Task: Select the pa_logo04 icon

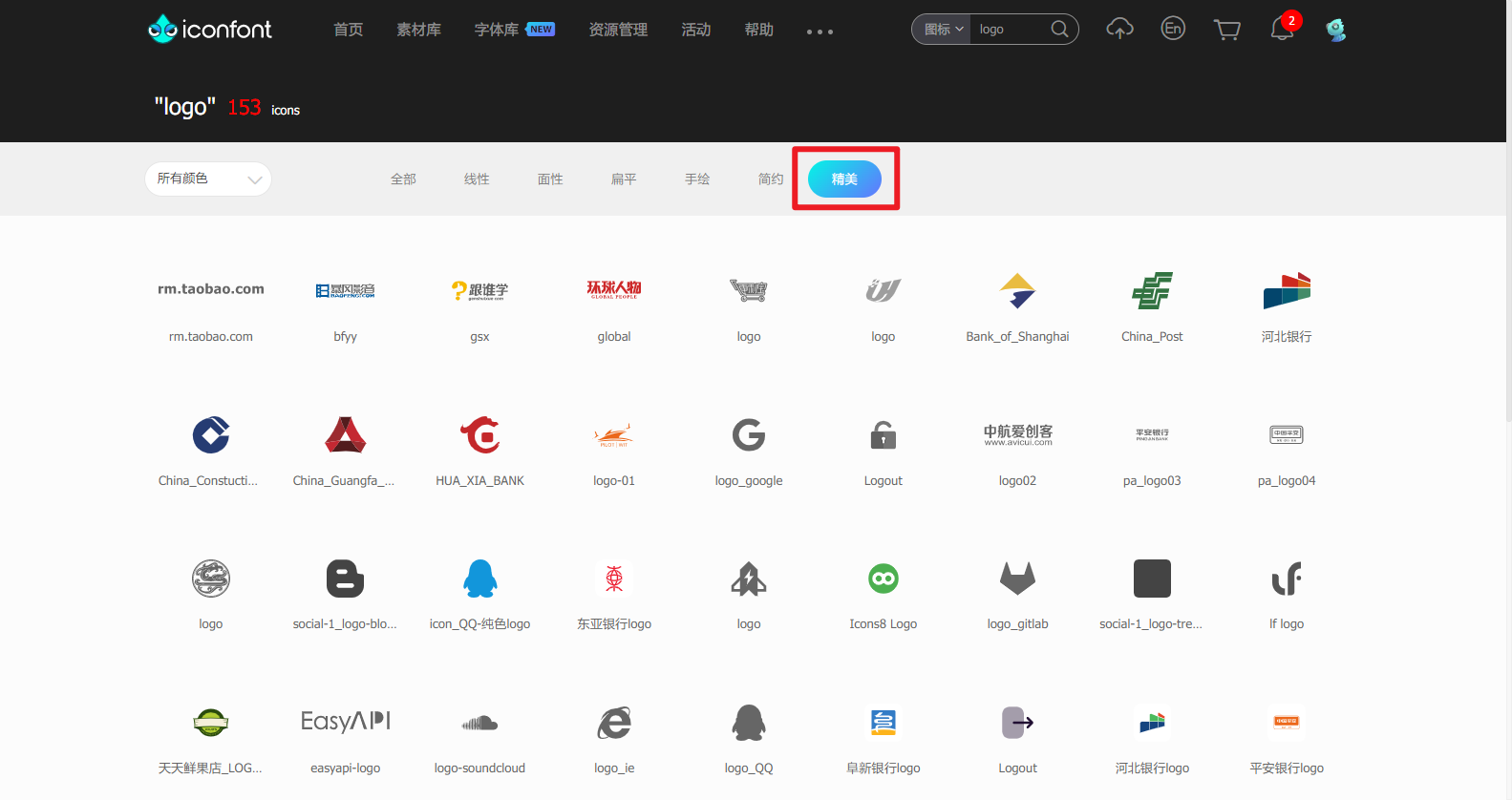Action: (x=1287, y=434)
